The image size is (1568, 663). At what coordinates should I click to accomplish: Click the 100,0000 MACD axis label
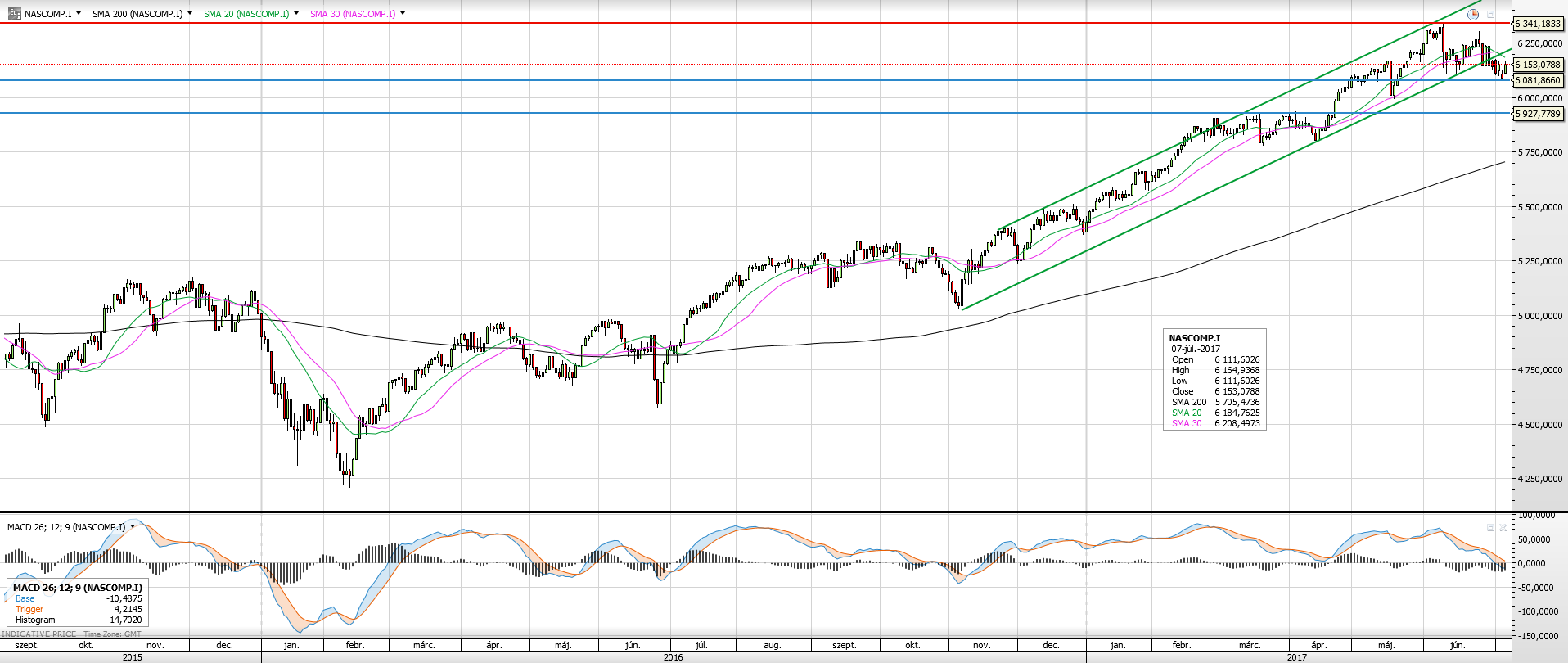[x=1537, y=516]
